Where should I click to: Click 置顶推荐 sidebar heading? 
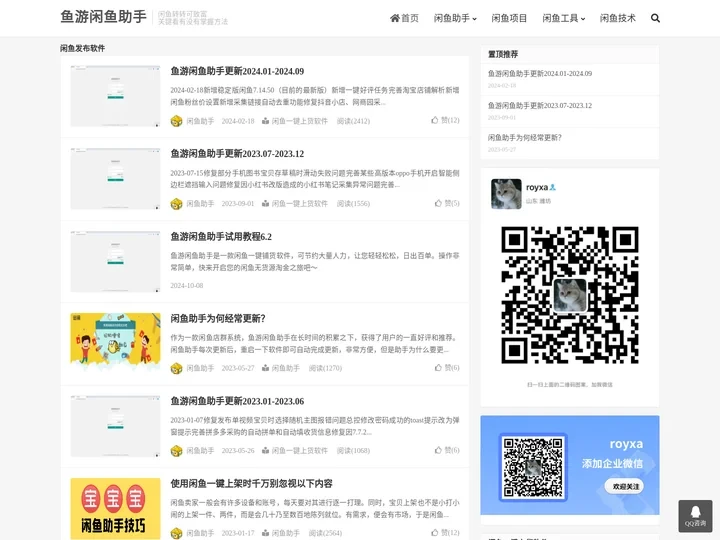tap(503, 54)
